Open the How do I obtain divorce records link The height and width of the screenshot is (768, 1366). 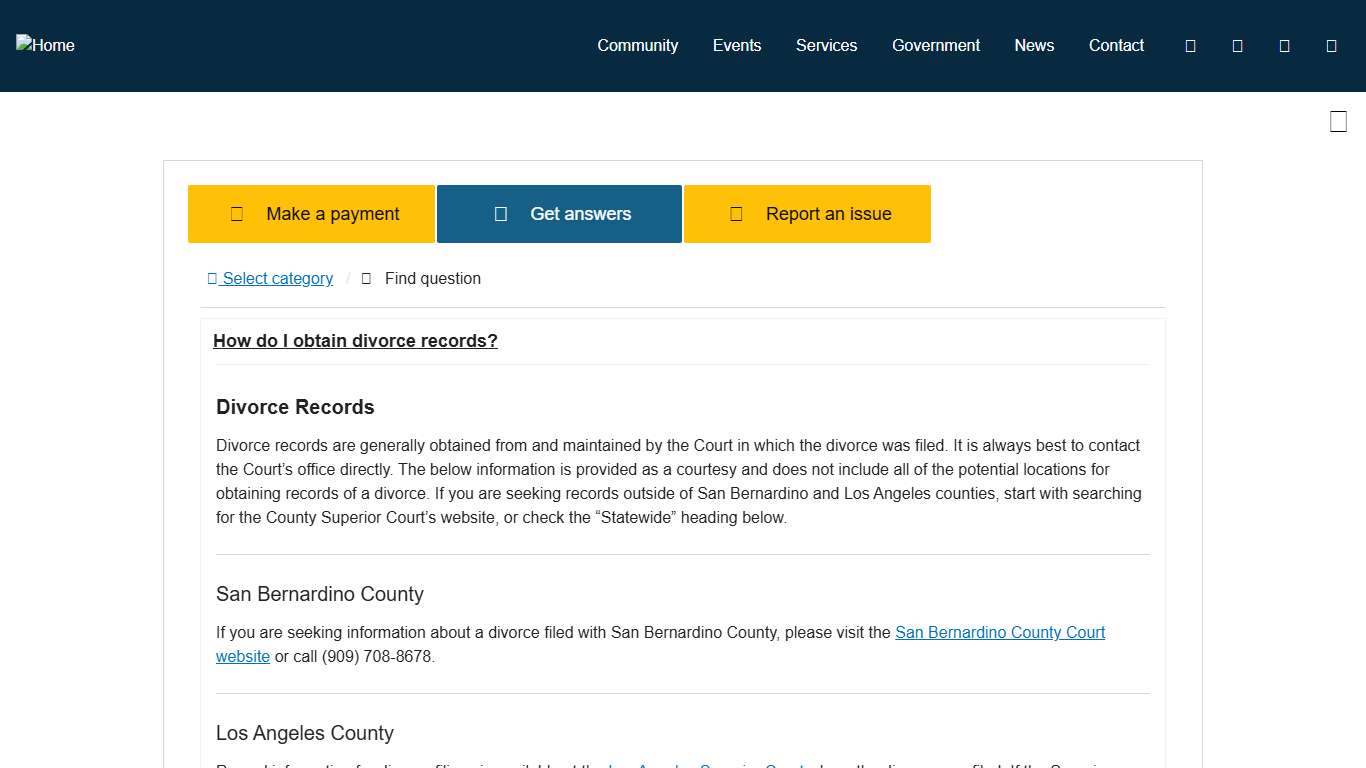point(355,340)
